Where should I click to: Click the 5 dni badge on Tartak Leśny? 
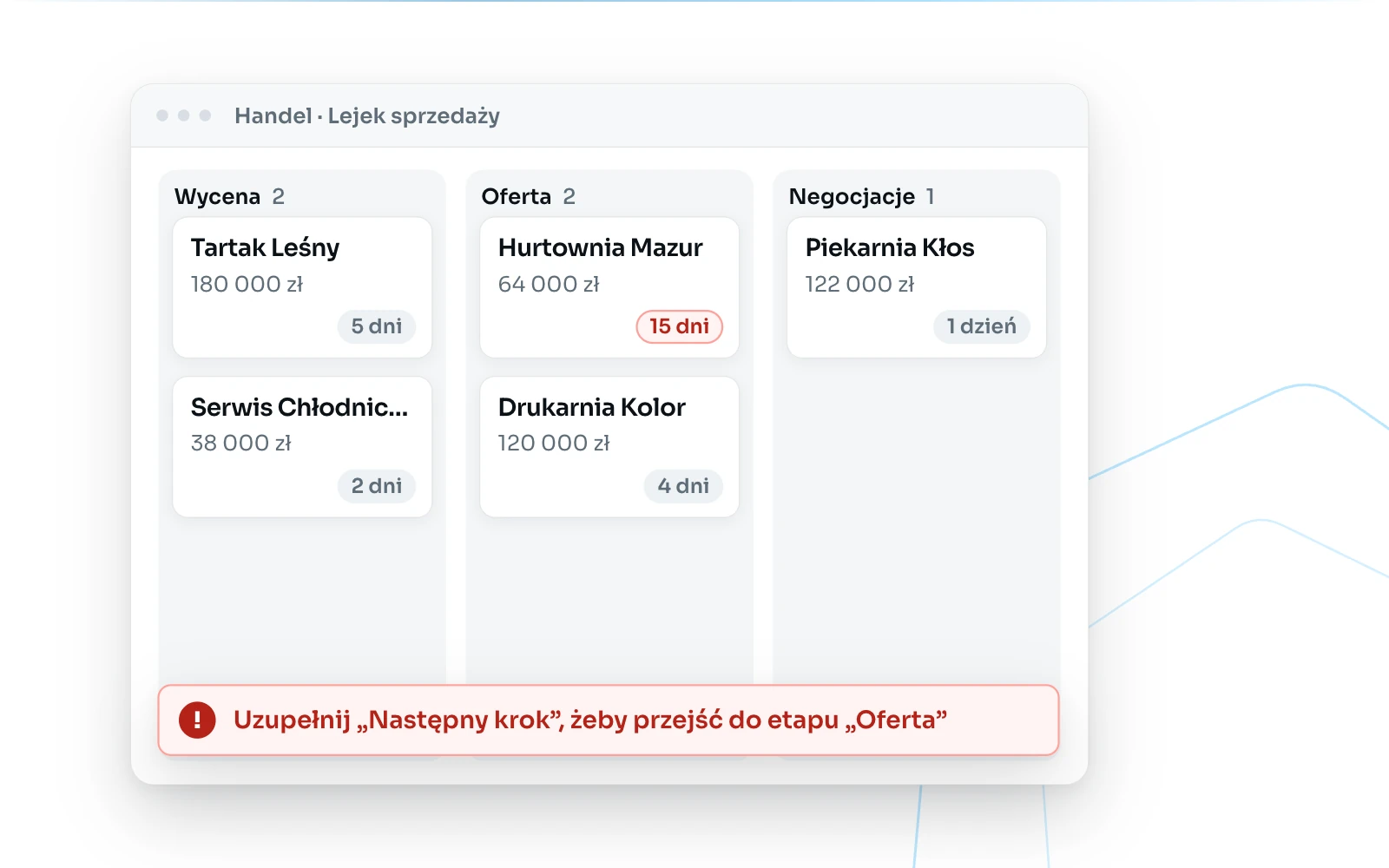pyautogui.click(x=377, y=326)
